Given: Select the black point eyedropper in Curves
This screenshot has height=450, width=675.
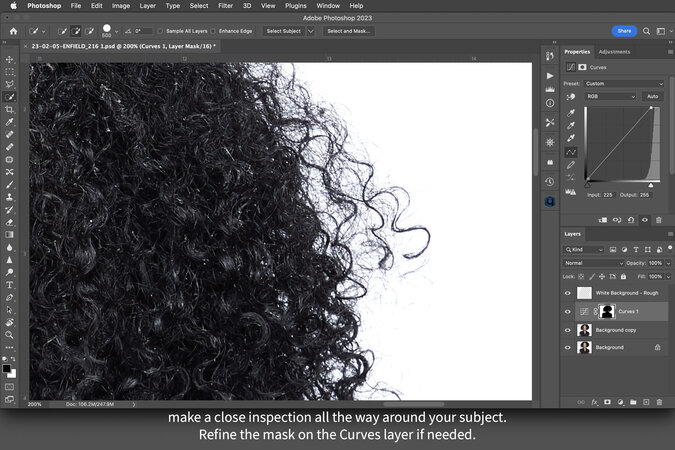Looking at the screenshot, I should pos(571,113).
